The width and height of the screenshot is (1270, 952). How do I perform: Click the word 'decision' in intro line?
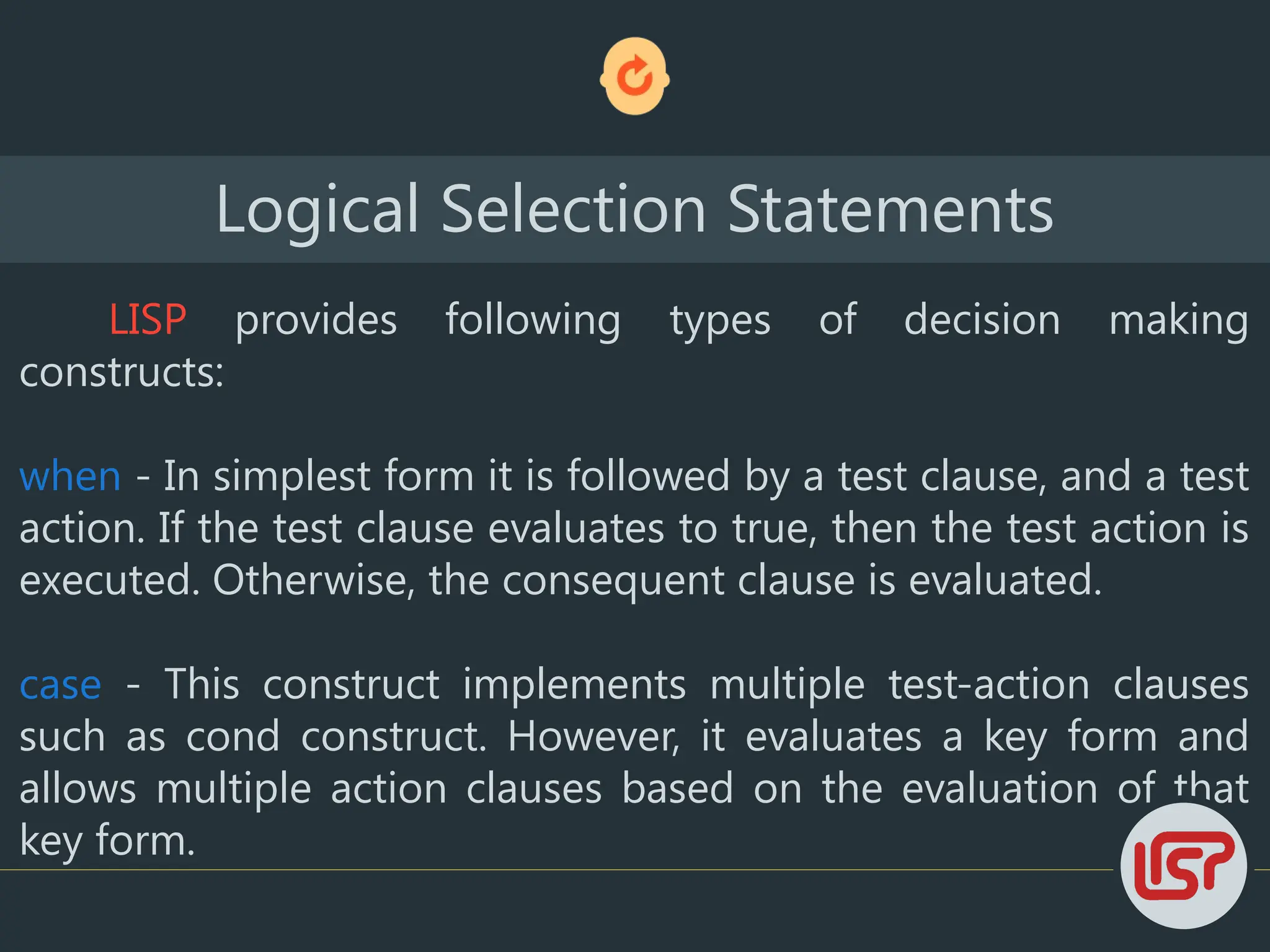982,320
